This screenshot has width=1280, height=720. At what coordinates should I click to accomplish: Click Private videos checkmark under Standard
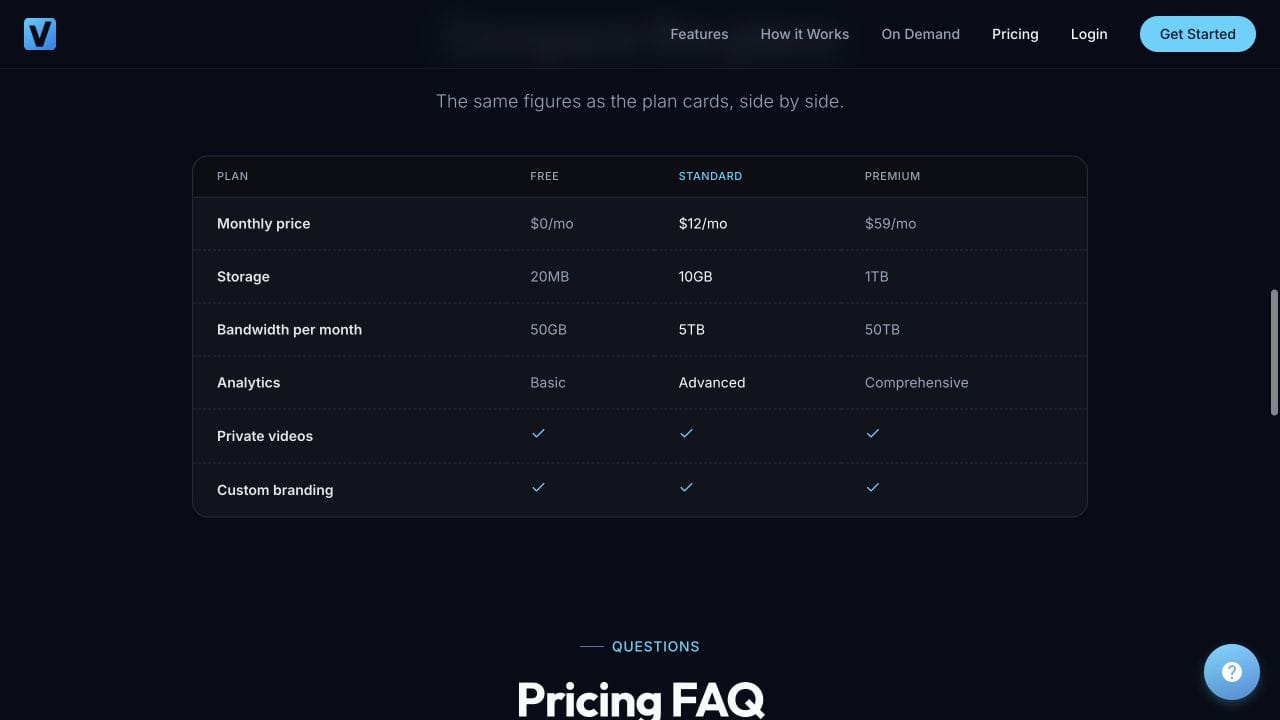click(686, 433)
